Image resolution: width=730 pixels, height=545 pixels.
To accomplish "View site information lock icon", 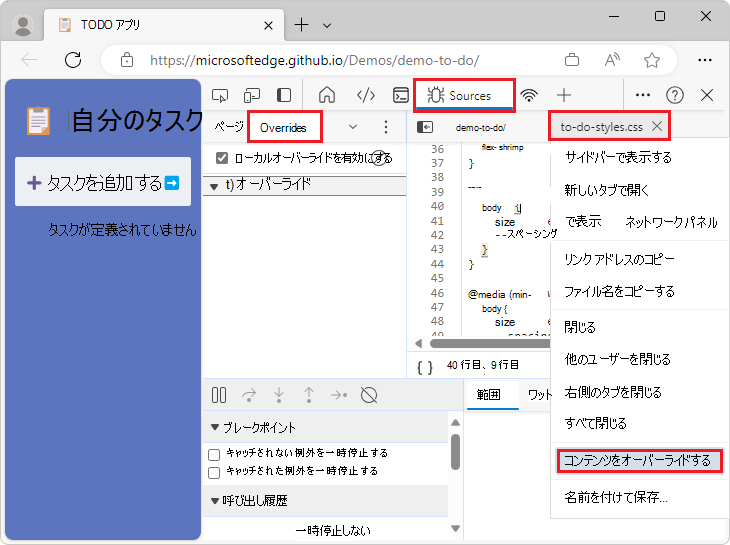I will [x=127, y=60].
